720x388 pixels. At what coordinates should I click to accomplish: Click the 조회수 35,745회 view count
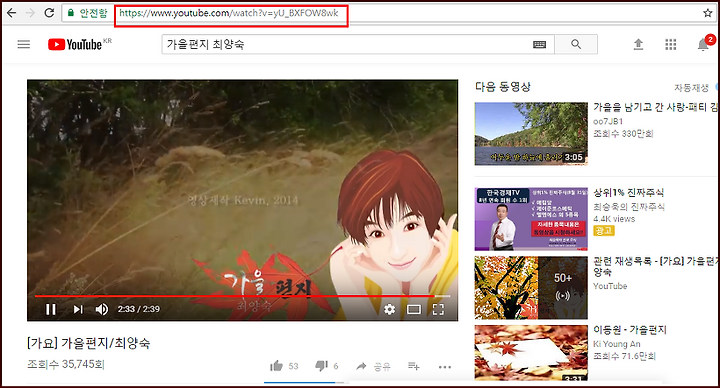tap(66, 365)
